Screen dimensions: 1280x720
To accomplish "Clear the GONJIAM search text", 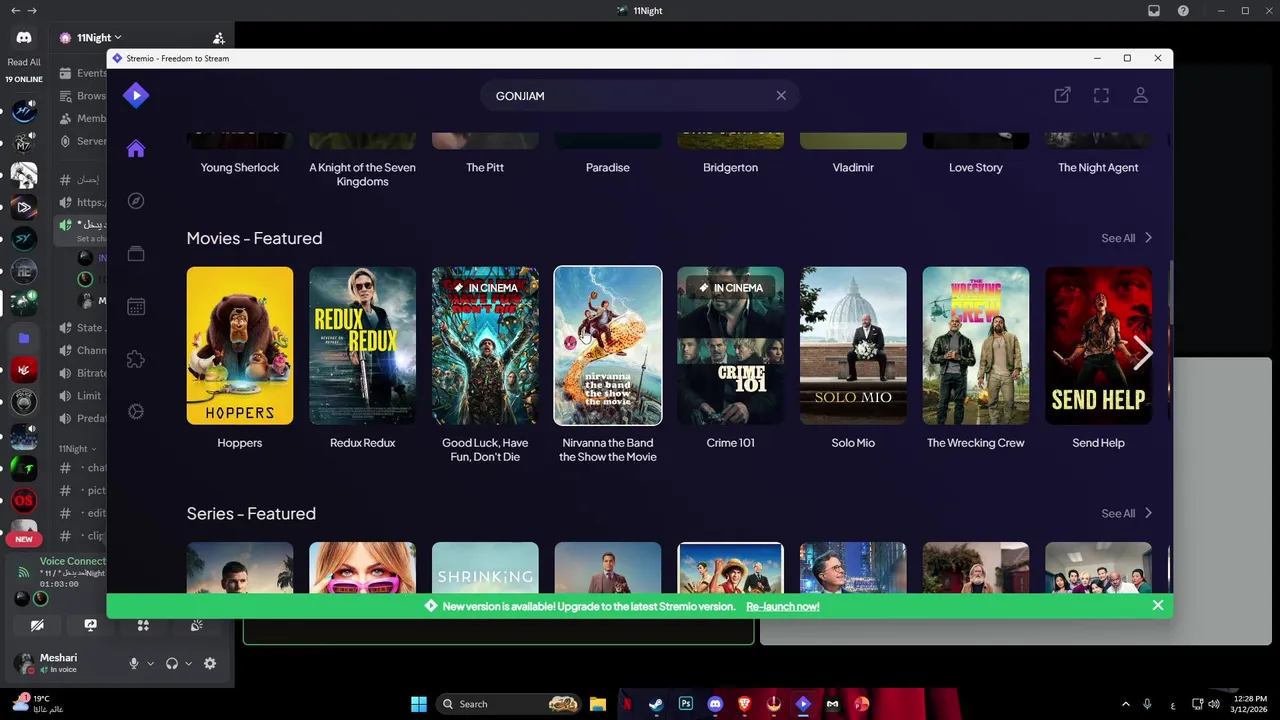I will tap(781, 96).
